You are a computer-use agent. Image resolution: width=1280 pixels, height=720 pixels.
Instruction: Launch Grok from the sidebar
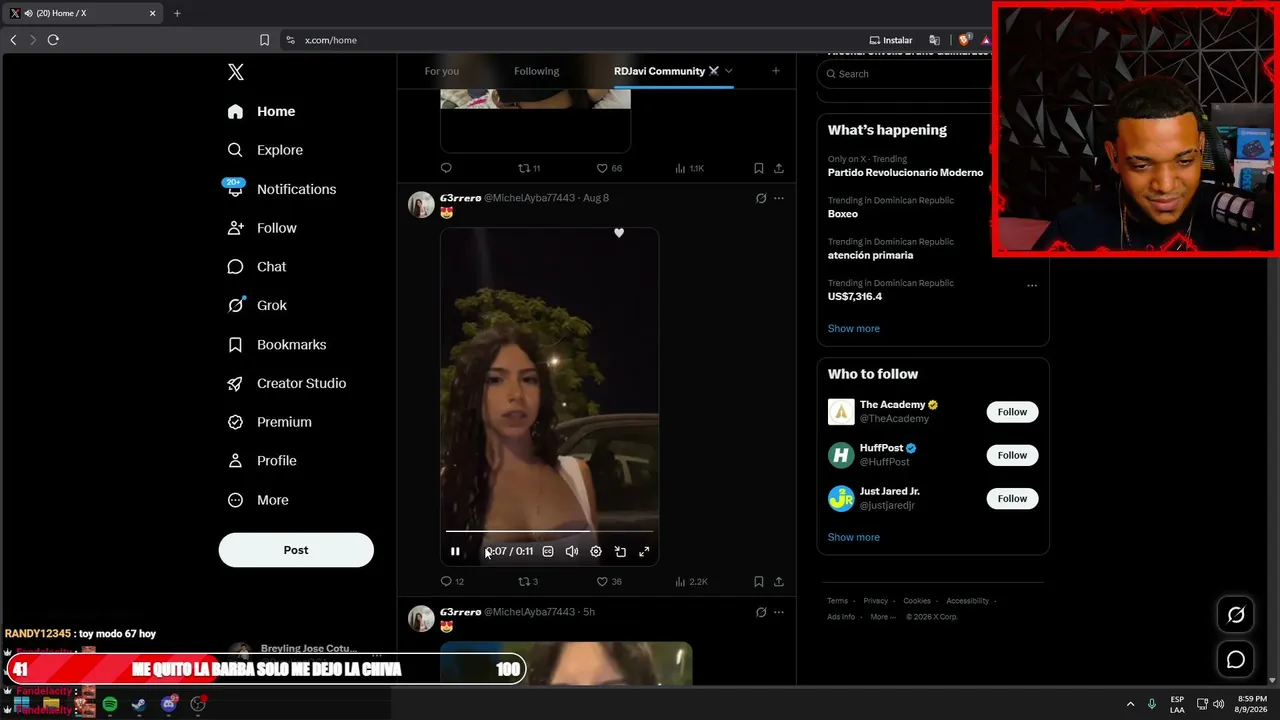(x=257, y=306)
